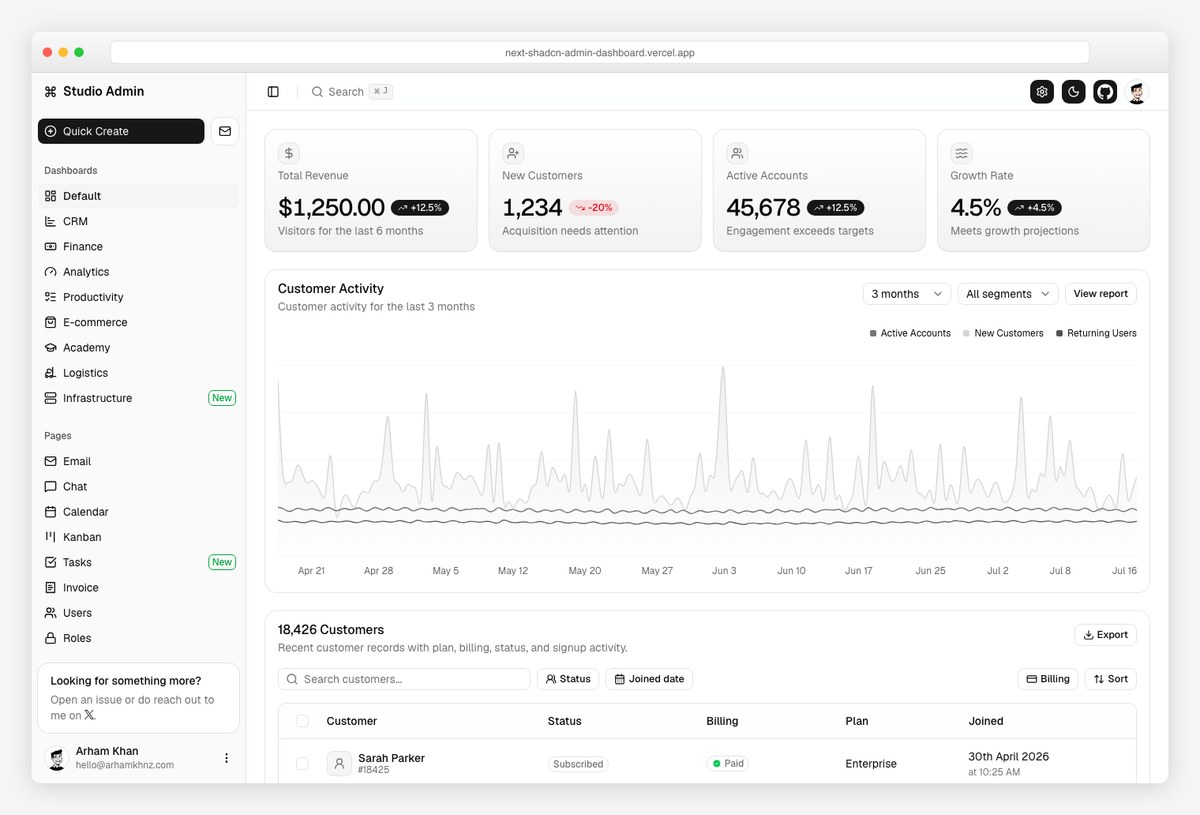
Task: Open the layout settings gear icon
Action: (1042, 92)
